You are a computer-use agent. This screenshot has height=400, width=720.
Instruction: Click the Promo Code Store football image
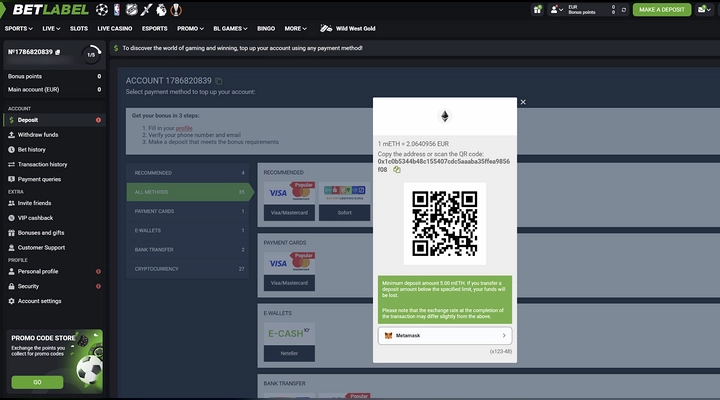[89, 367]
